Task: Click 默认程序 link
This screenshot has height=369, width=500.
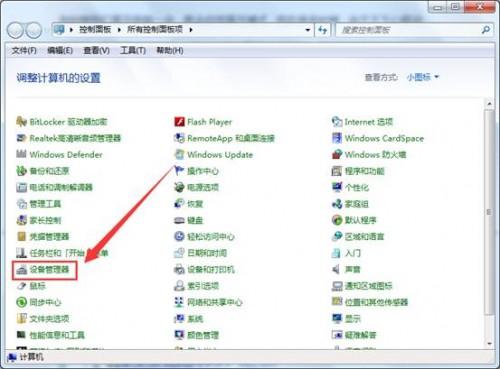Action: click(361, 220)
